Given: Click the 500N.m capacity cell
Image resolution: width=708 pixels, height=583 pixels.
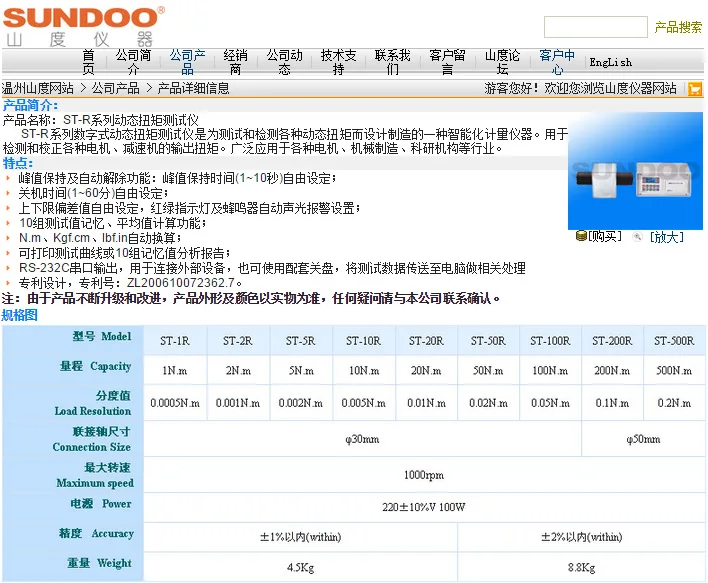Looking at the screenshot, I should point(674,370).
